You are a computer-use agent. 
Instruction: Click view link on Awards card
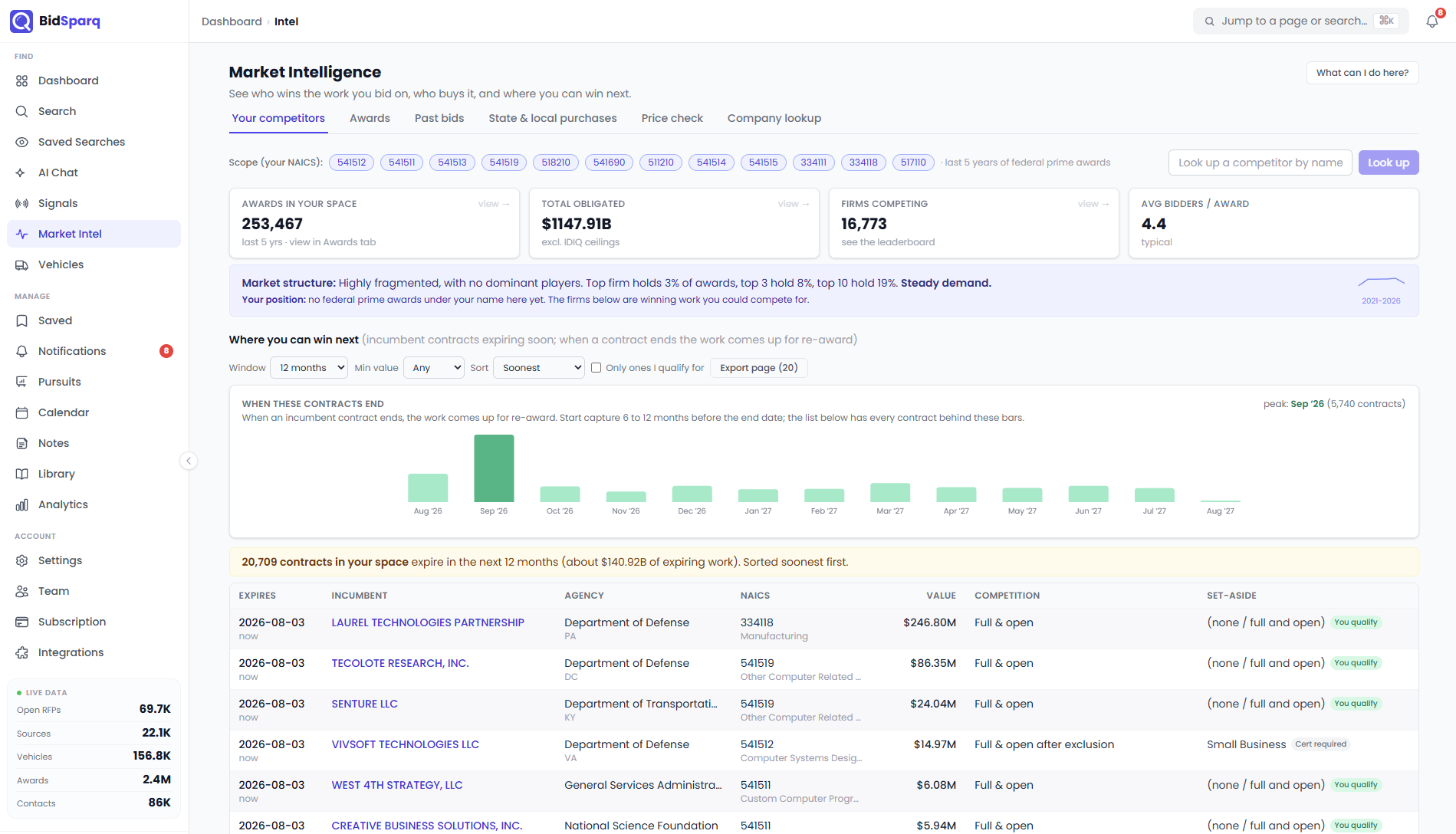point(494,204)
